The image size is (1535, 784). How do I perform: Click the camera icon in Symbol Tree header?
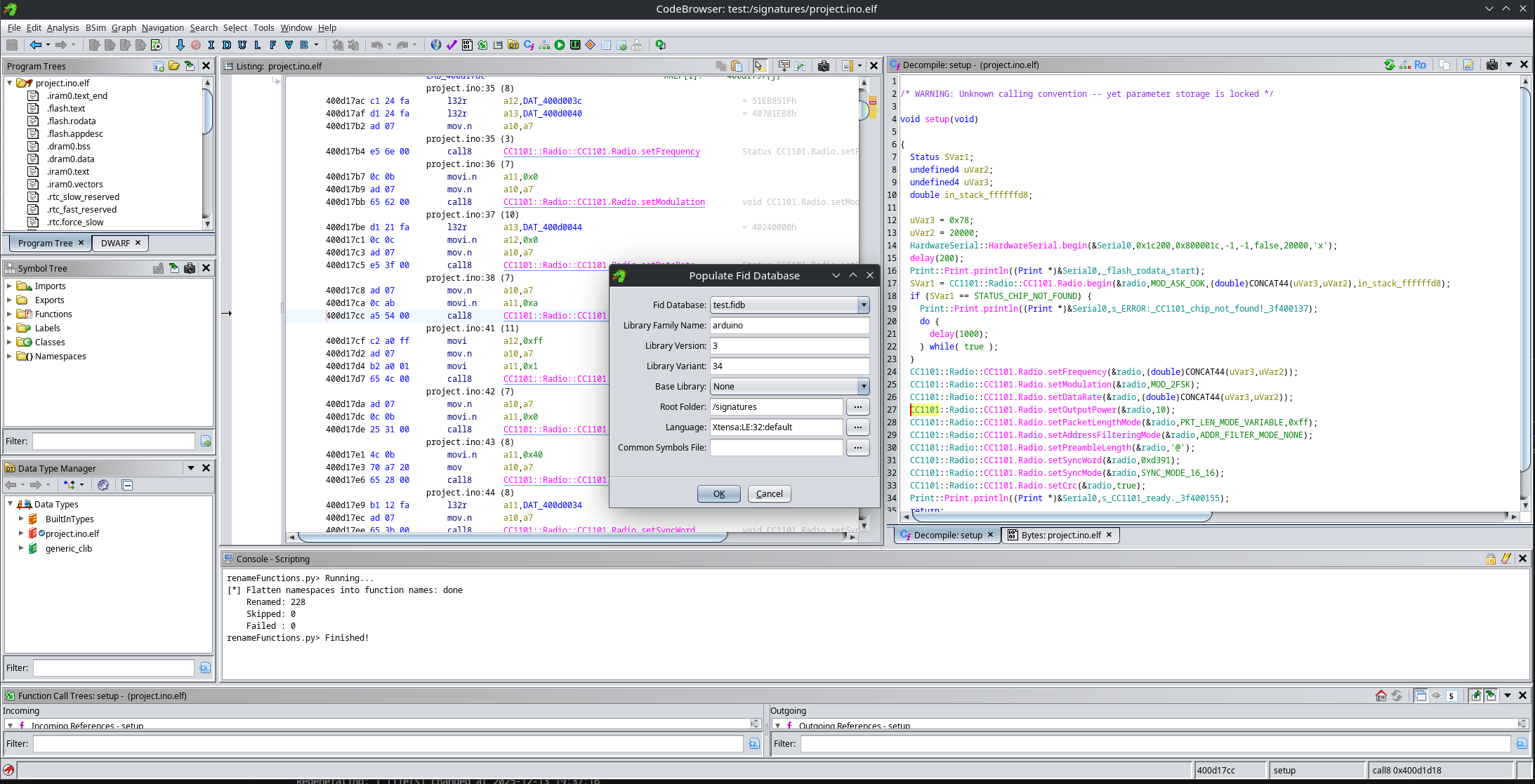pyautogui.click(x=190, y=267)
